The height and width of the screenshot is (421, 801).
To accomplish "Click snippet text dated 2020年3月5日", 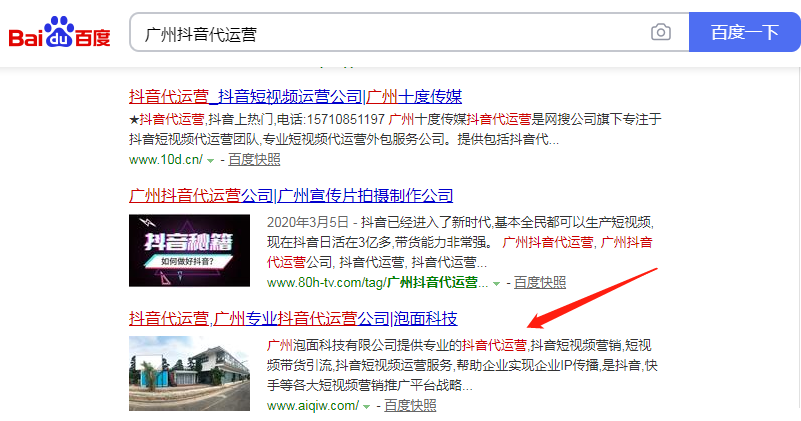I will 460,243.
